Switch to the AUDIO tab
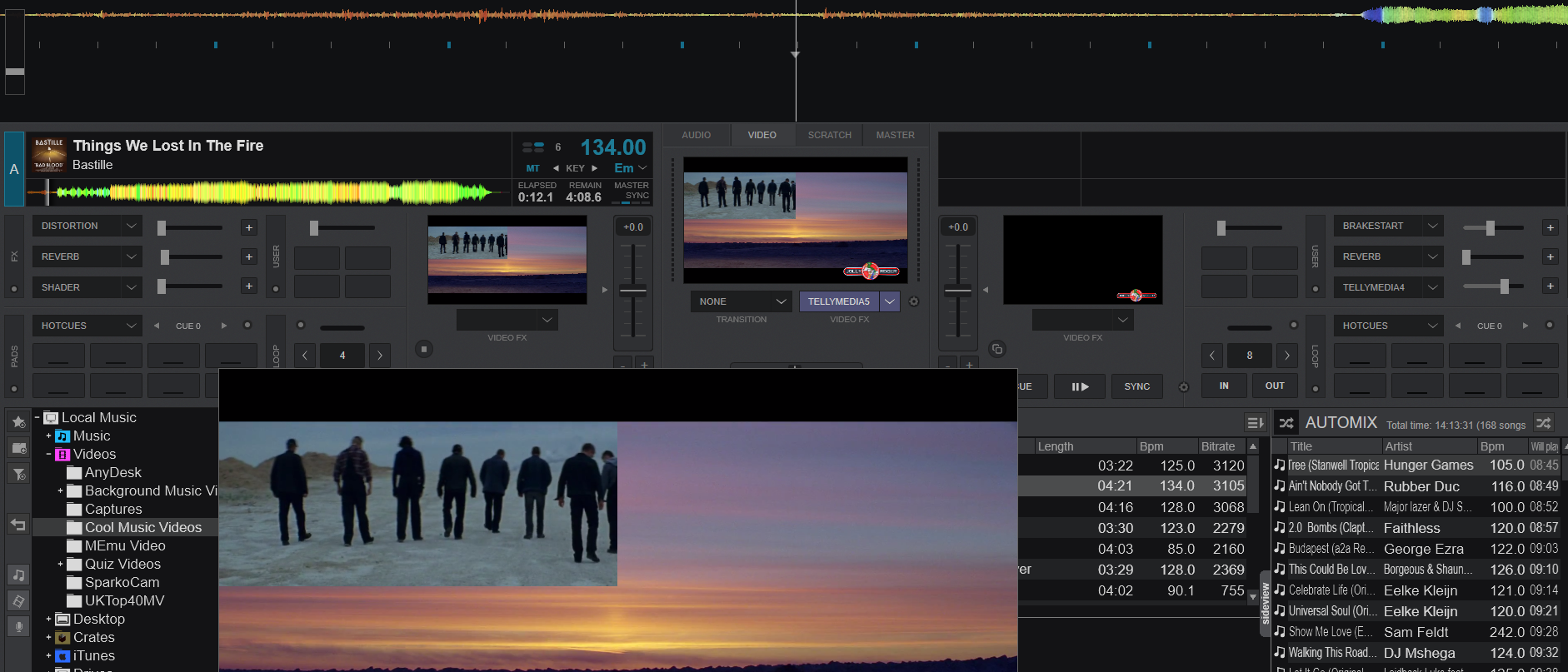The image size is (1568, 672). tap(697, 135)
